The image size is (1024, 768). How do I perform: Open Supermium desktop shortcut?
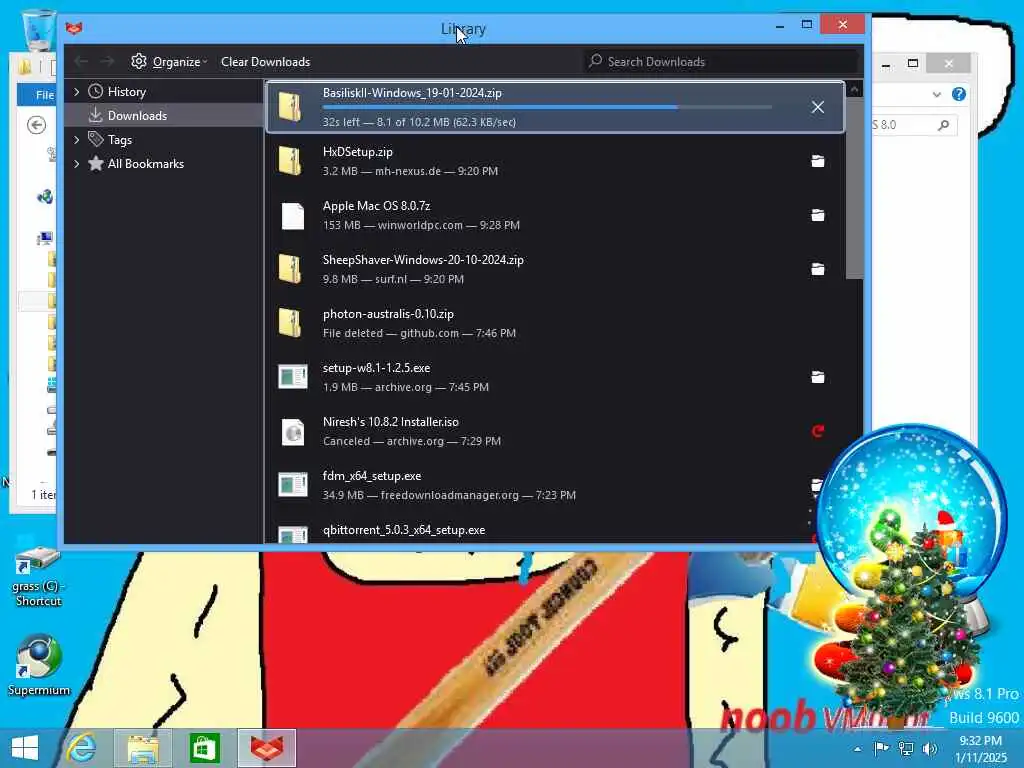coord(39,666)
